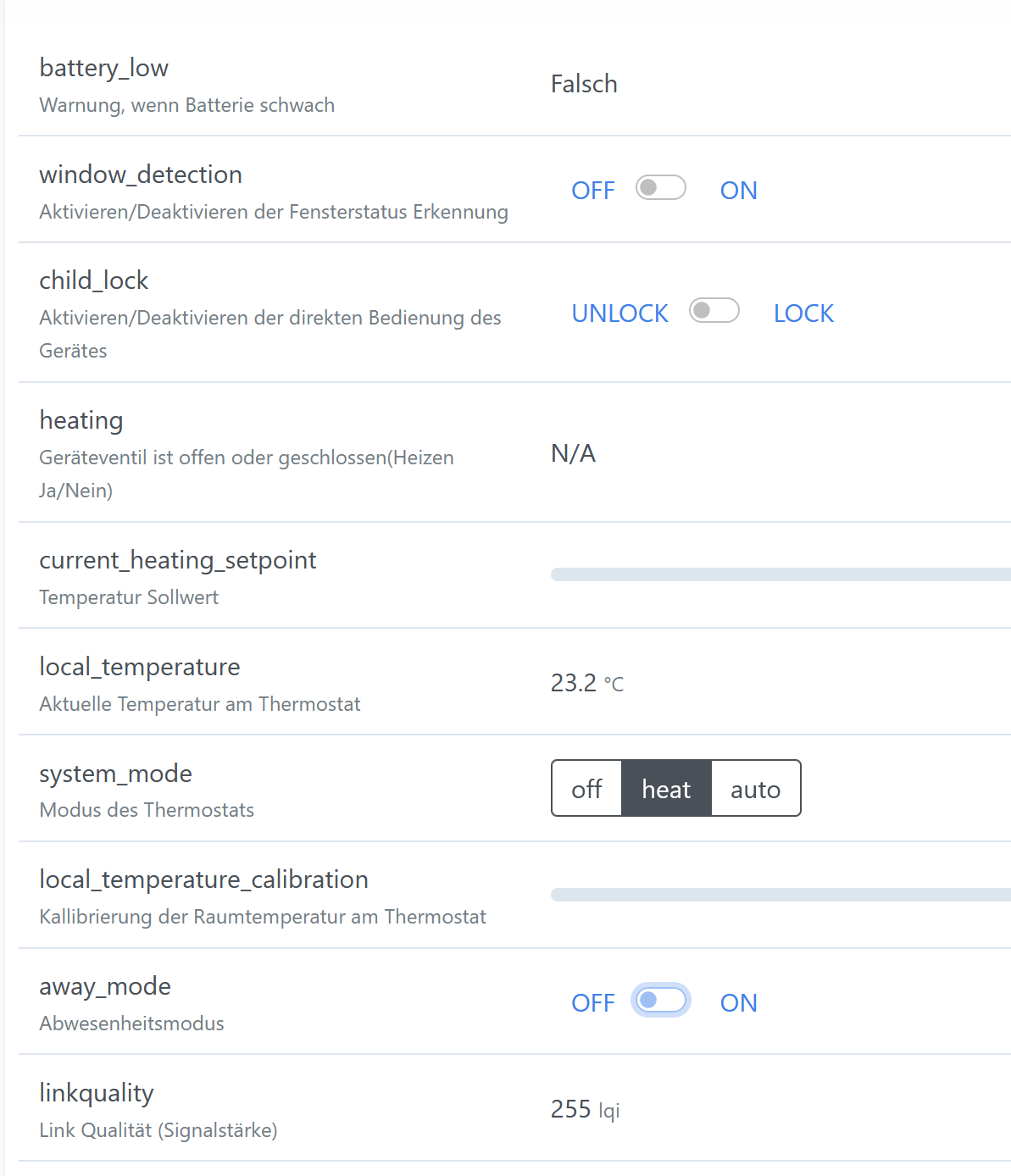
Task: Click the heating N/A value
Action: [x=573, y=453]
